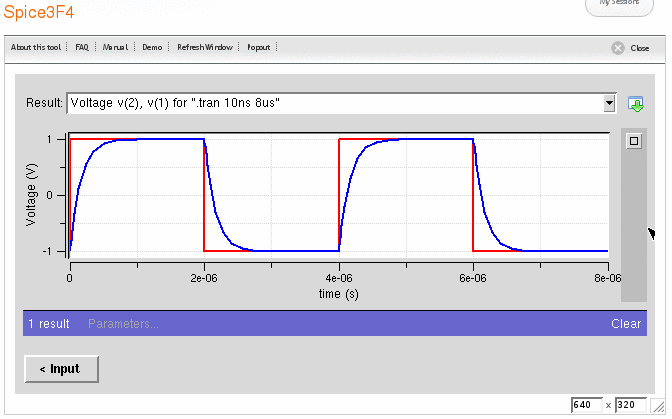Select the 1 result tab

click(x=48, y=324)
